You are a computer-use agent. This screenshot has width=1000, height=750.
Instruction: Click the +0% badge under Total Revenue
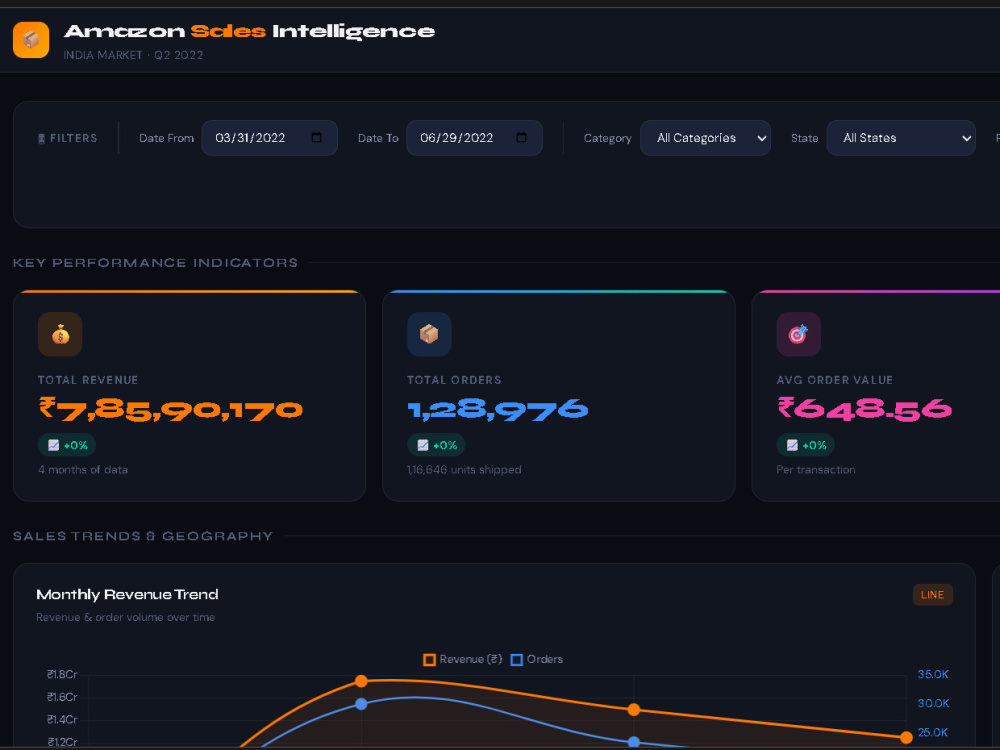[67, 445]
